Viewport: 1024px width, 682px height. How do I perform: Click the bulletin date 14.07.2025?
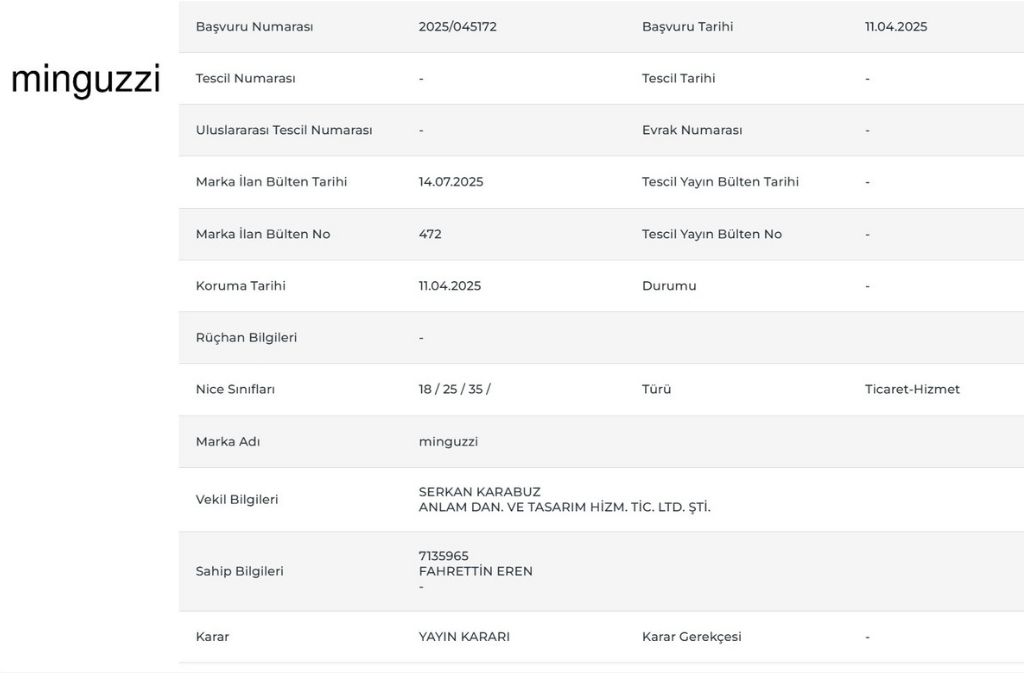pos(450,182)
